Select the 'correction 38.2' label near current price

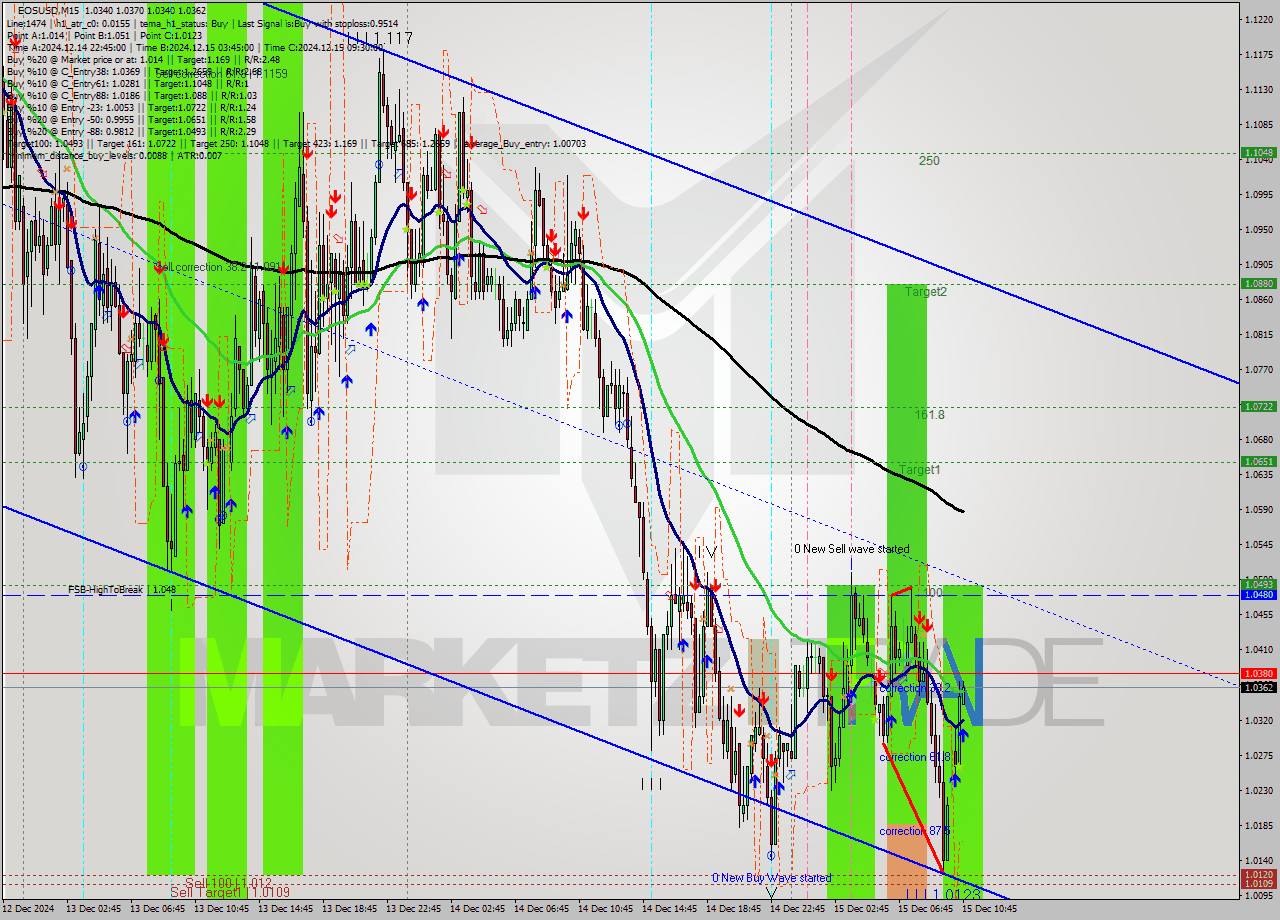coord(915,688)
